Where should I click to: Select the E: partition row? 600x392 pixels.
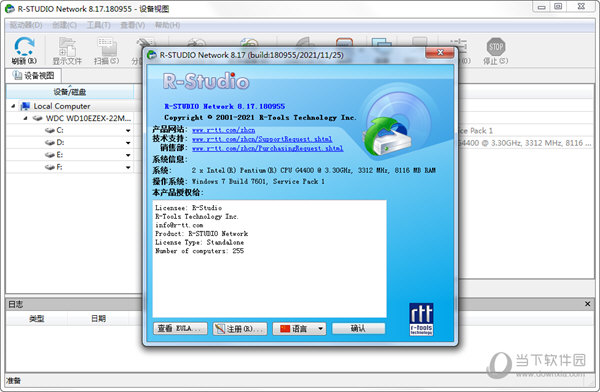point(70,155)
